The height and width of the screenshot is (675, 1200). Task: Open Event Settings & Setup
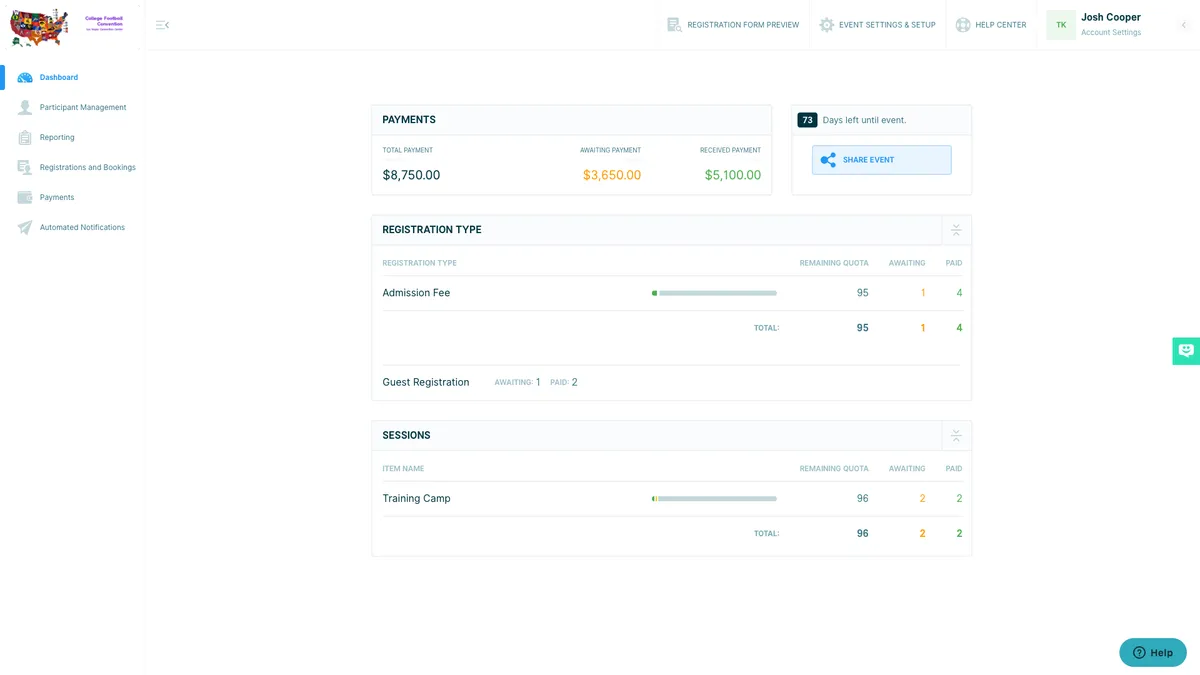pyautogui.click(x=877, y=25)
